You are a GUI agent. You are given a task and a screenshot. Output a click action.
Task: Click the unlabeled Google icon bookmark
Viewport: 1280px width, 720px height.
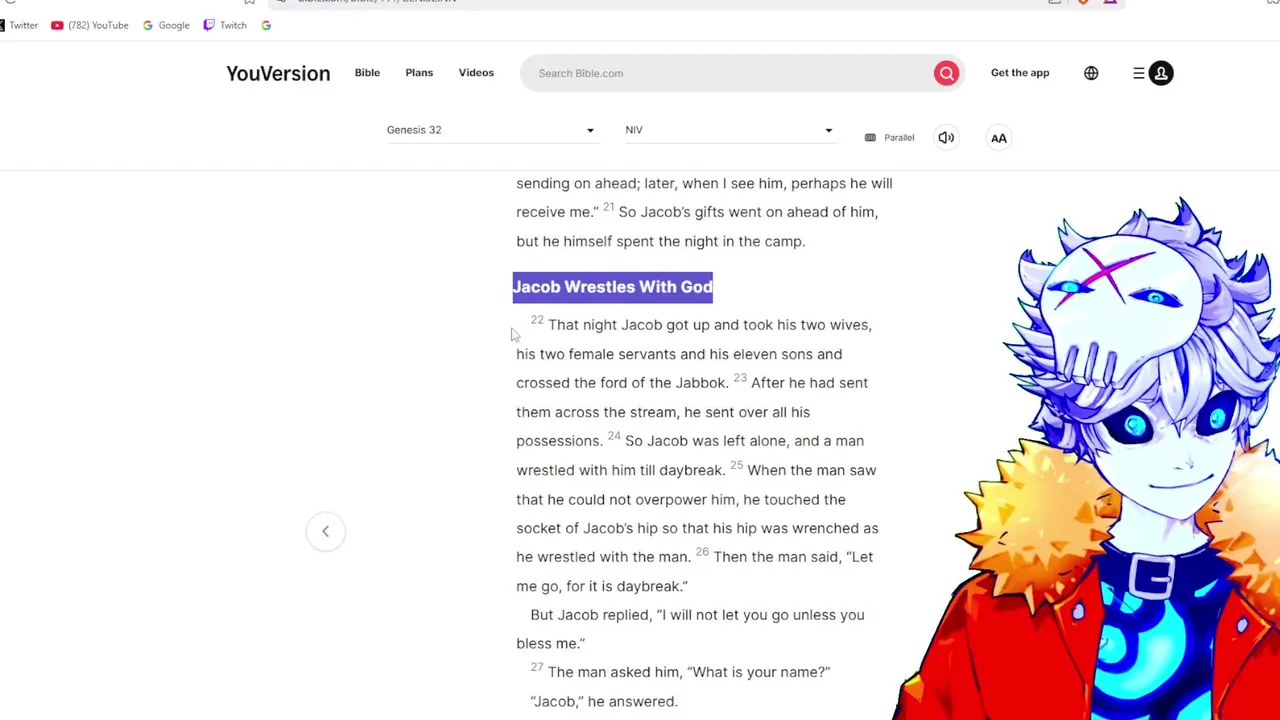(x=266, y=25)
